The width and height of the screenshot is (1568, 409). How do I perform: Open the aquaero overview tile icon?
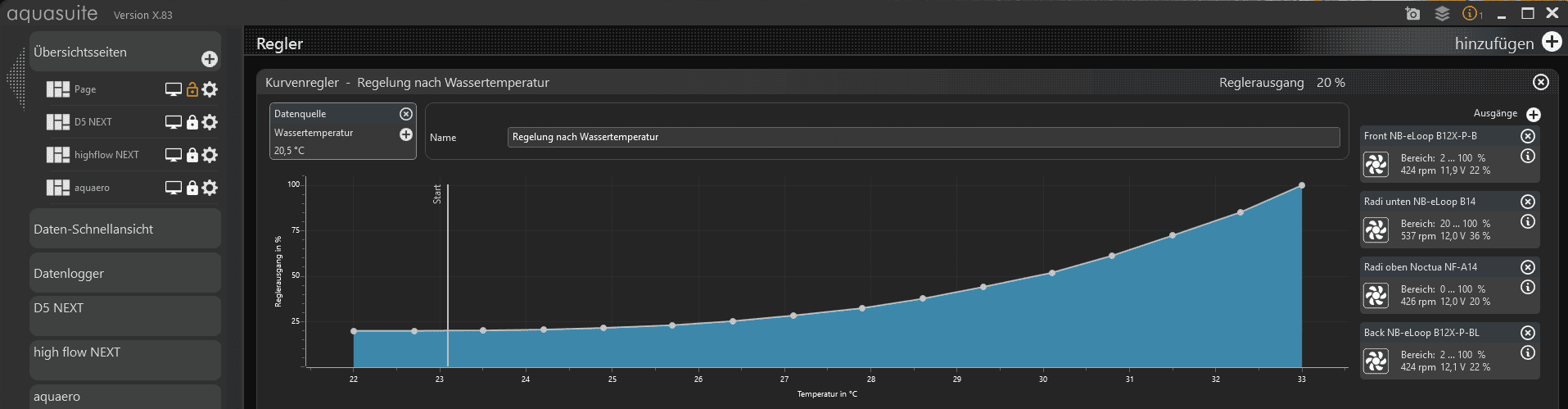tap(58, 188)
